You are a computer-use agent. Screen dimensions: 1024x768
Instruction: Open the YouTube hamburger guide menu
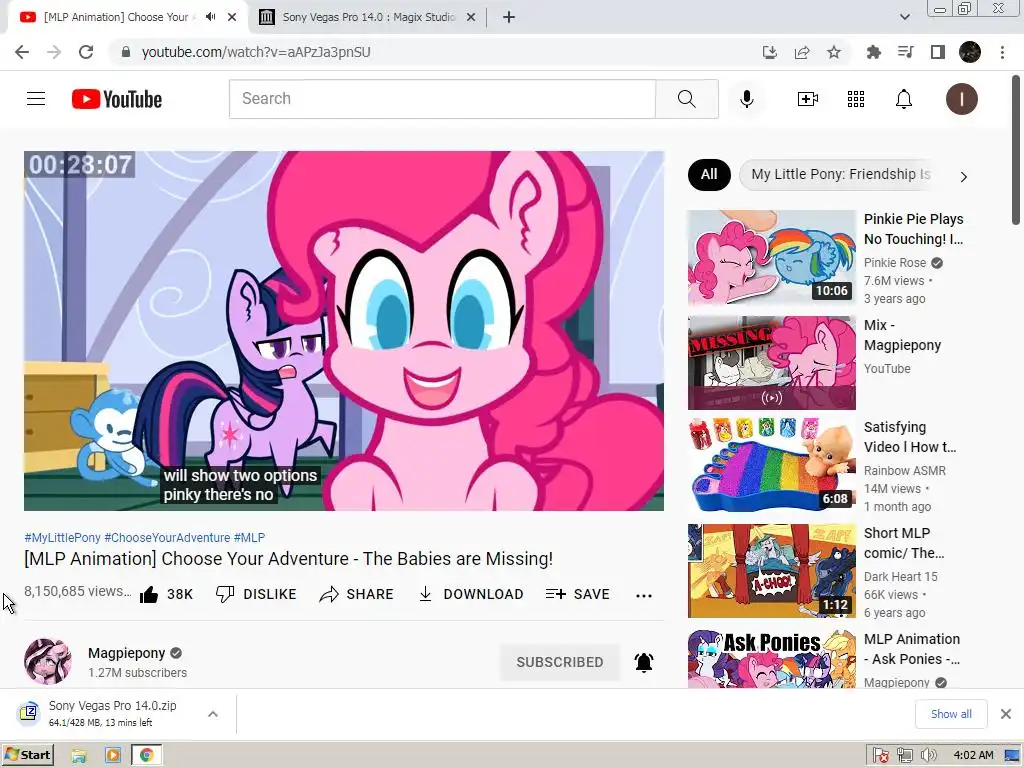click(x=36, y=99)
